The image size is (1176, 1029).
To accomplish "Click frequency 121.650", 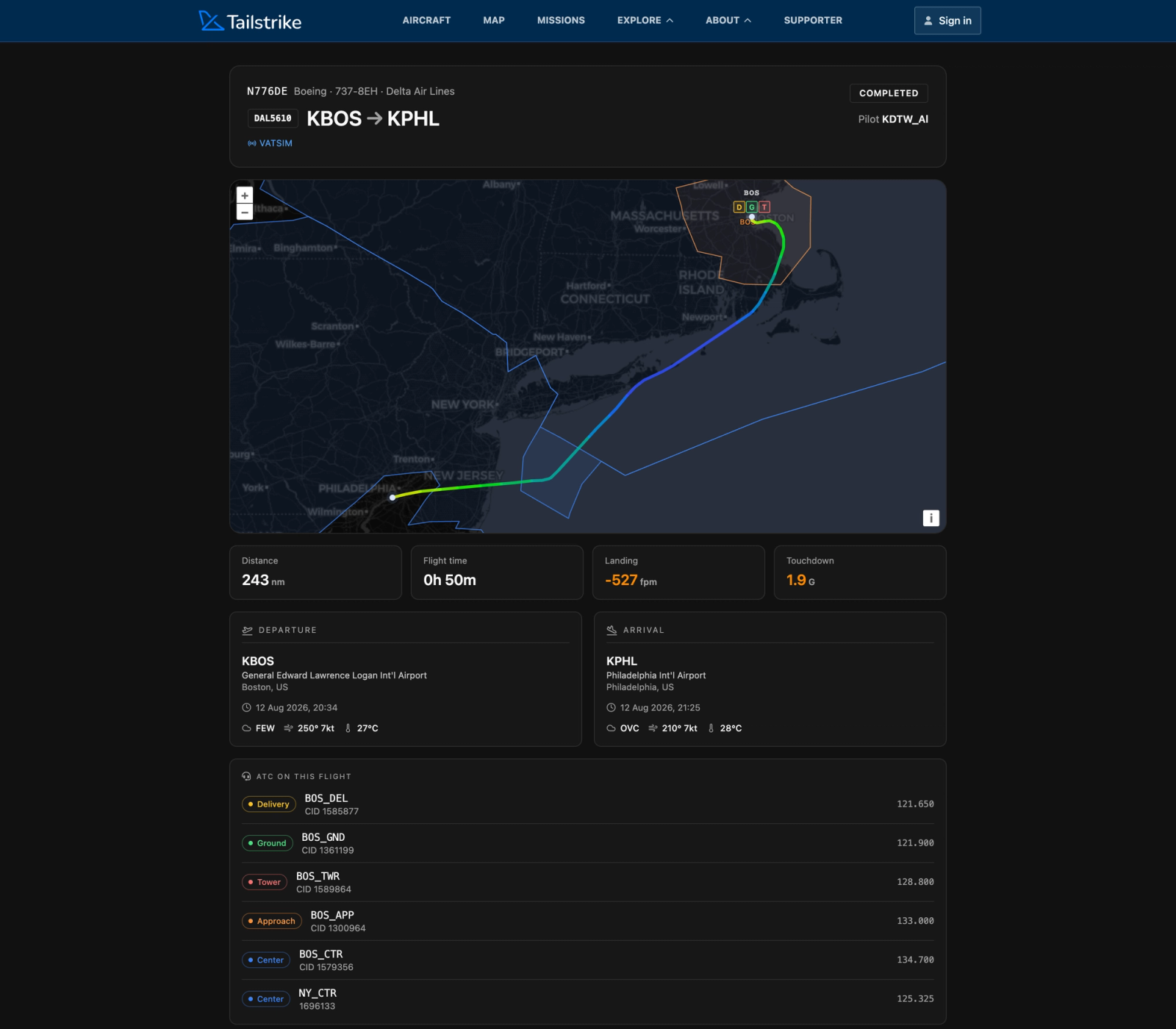I will pos(915,804).
